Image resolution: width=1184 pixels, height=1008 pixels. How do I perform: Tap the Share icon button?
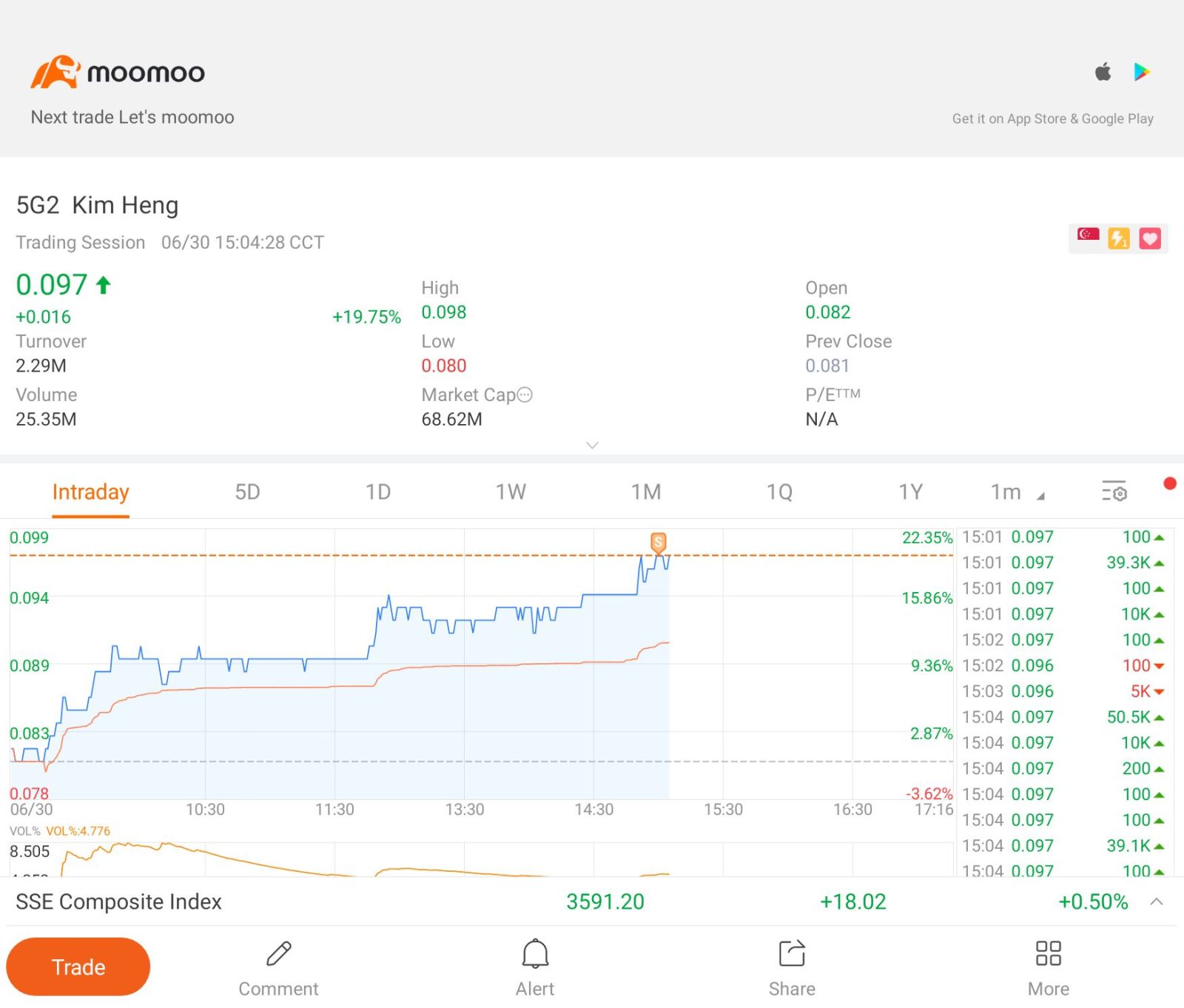click(x=792, y=968)
